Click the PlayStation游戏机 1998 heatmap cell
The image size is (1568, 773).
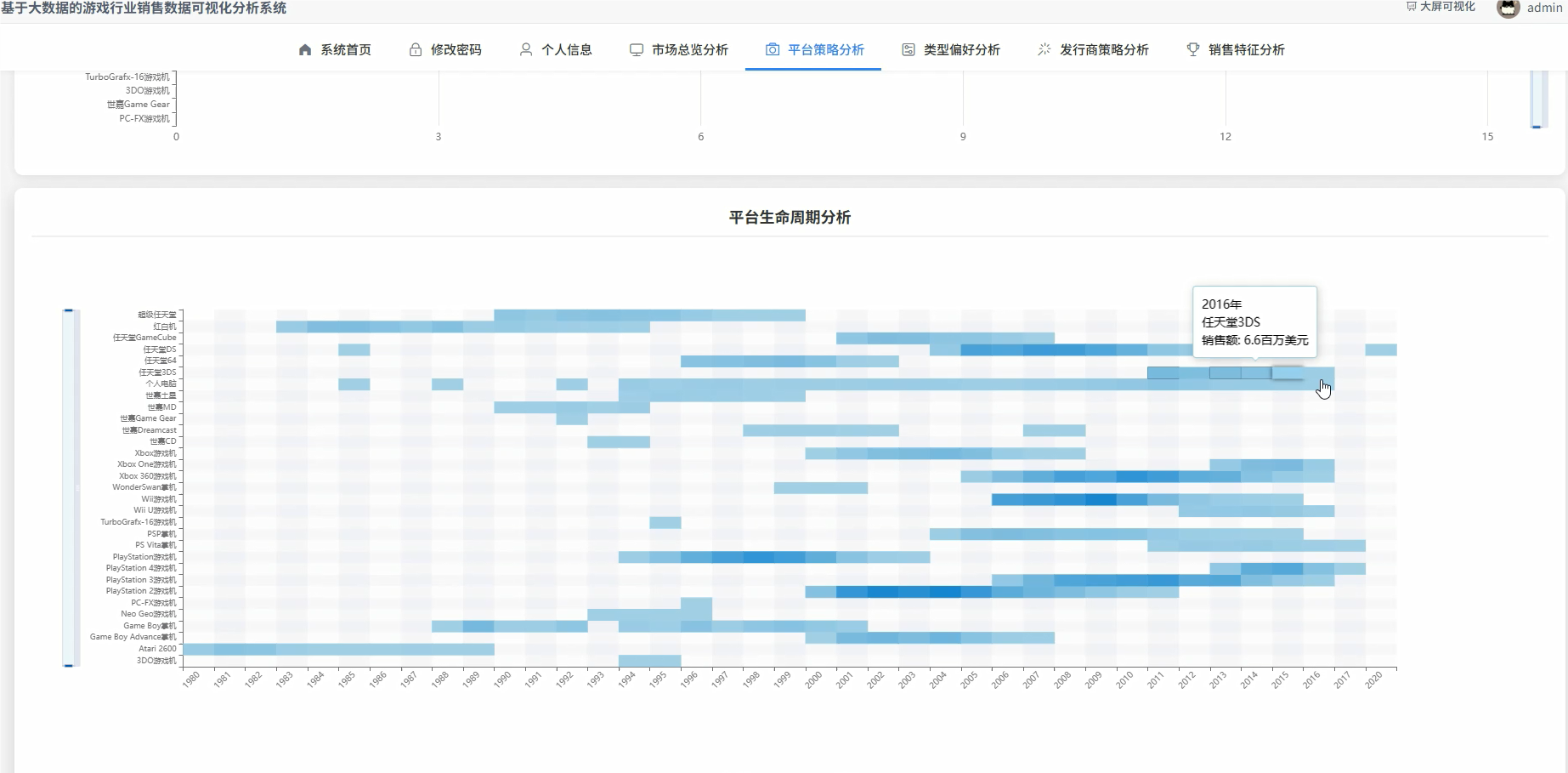pos(758,557)
